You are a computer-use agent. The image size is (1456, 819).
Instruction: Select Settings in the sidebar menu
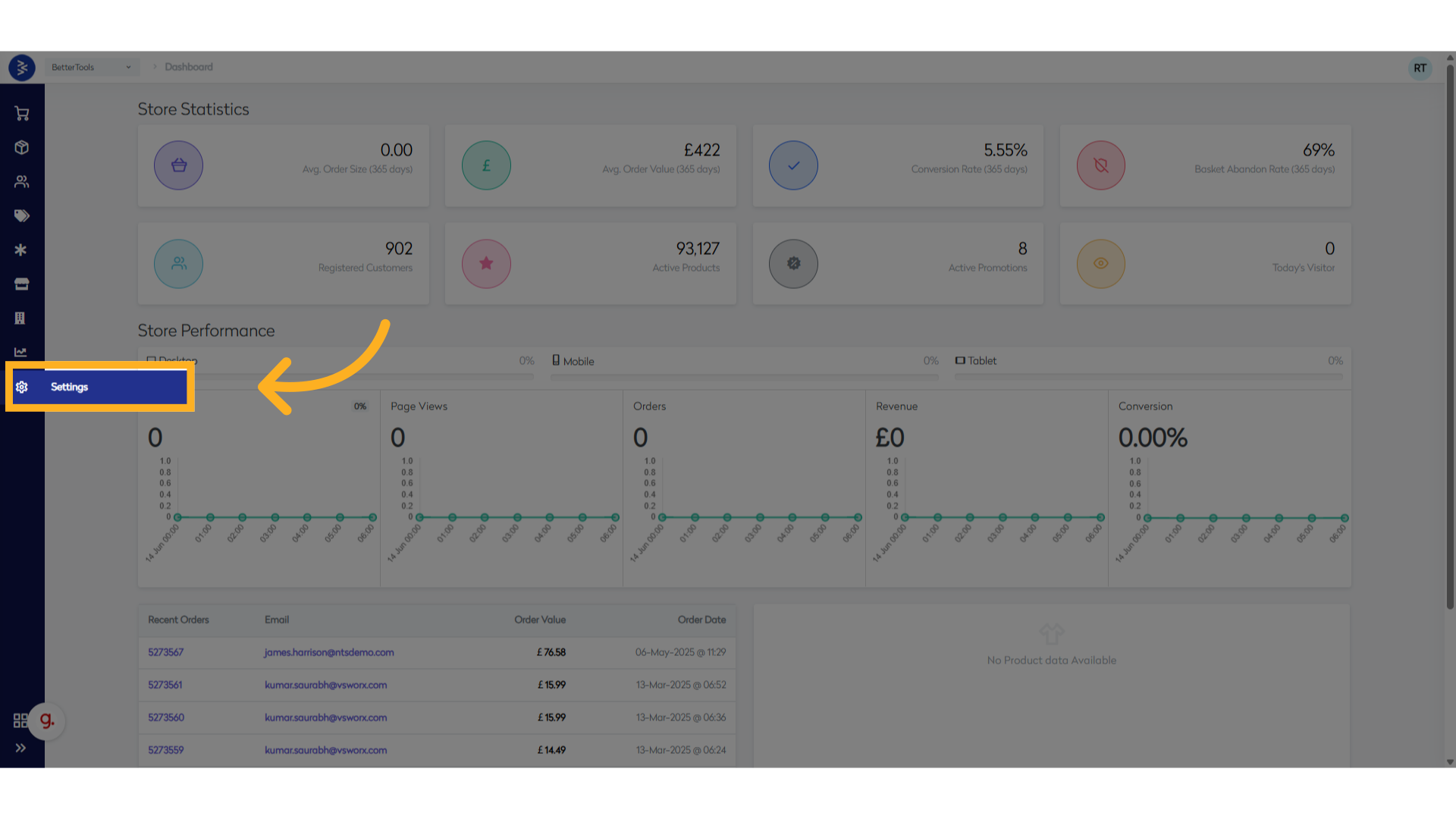69,387
